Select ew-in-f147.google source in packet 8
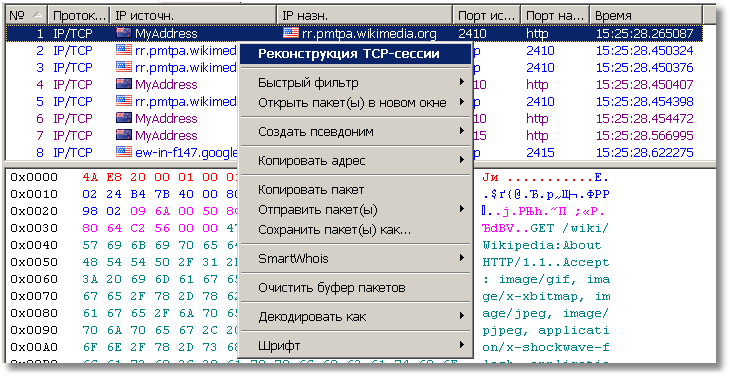730x377 pixels. 186,153
